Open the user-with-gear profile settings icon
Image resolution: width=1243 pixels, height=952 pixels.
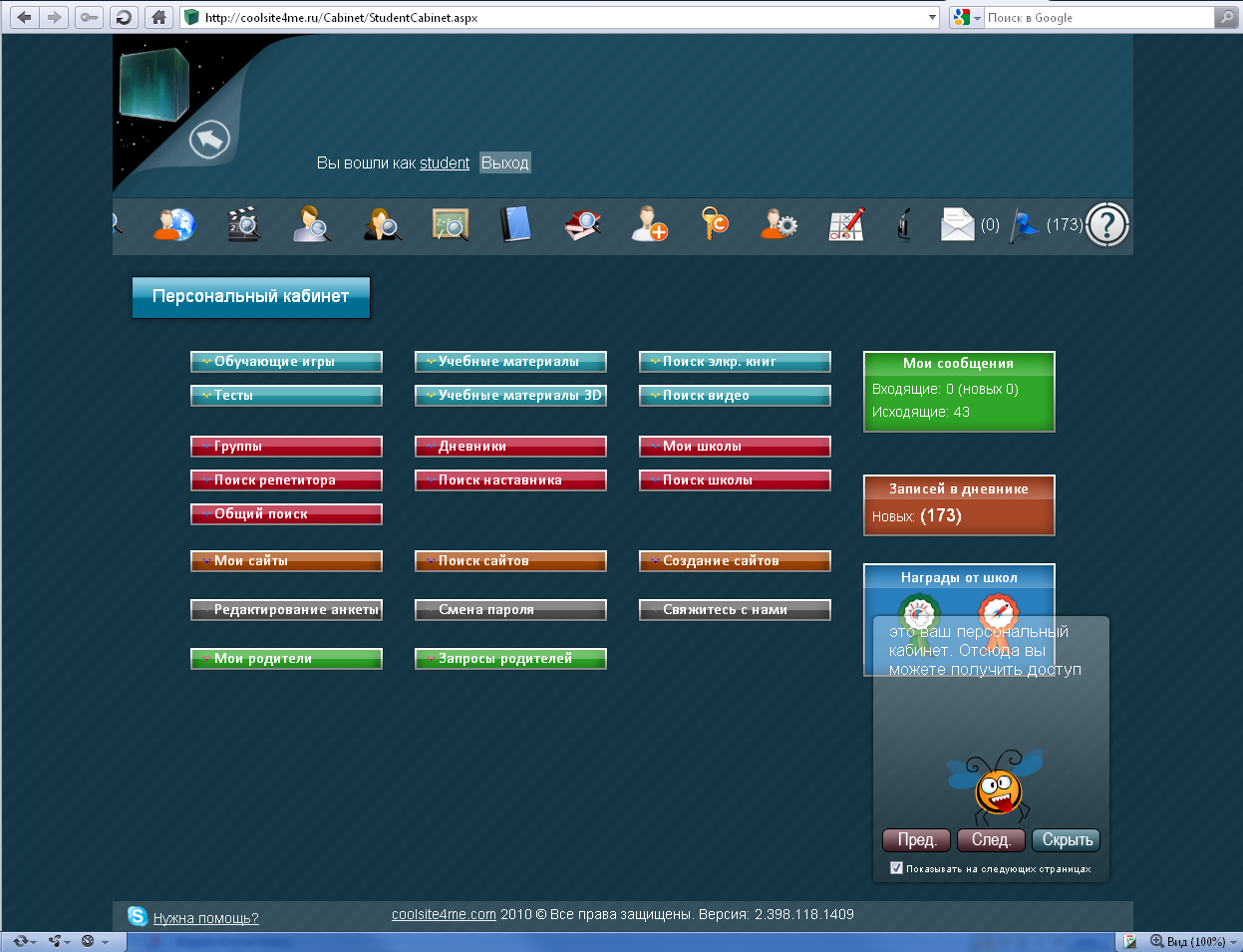pos(778,225)
